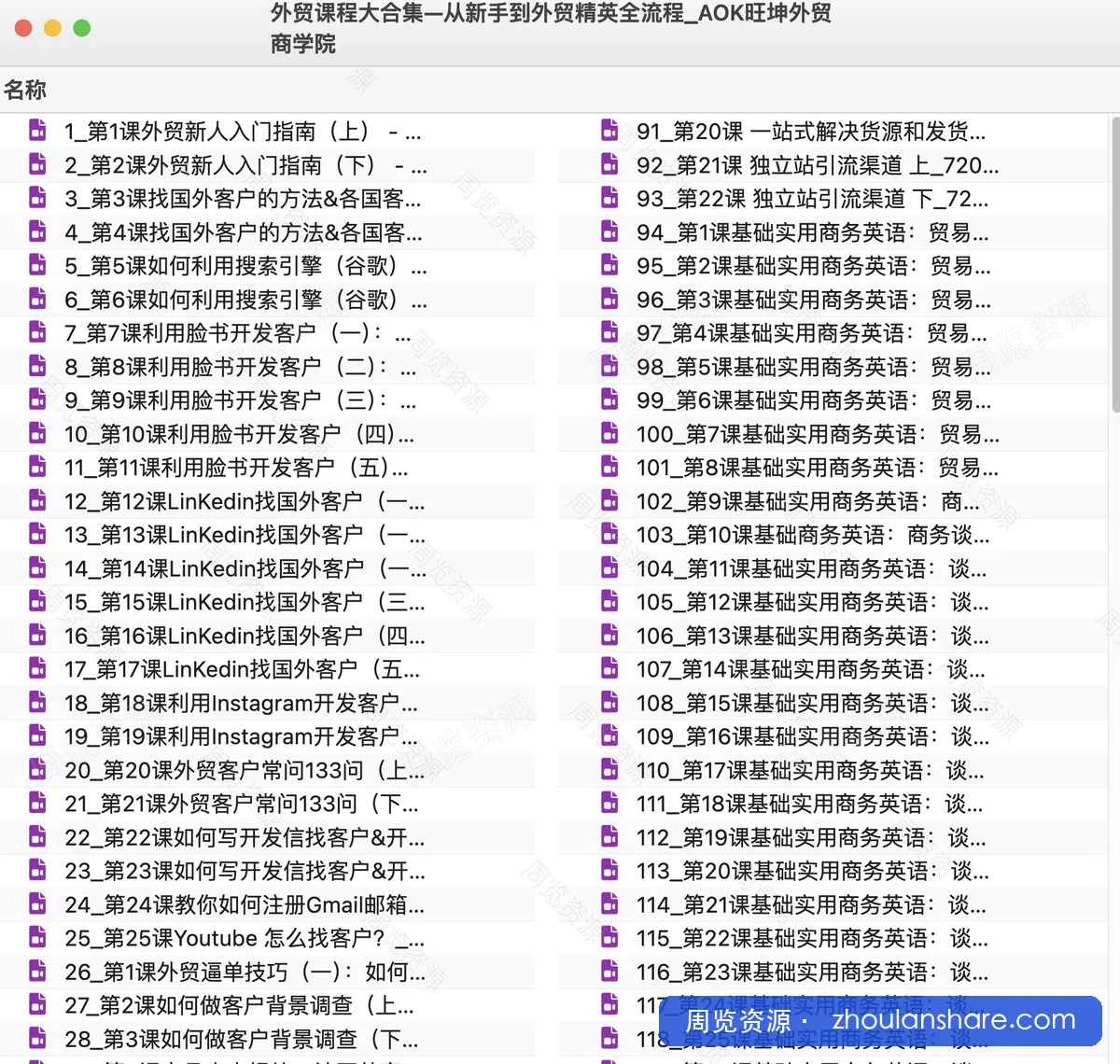1120x1064 pixels.
Task: Select the icon beside 16_第16课LinKedin找国外客户（四
Action: click(37, 634)
